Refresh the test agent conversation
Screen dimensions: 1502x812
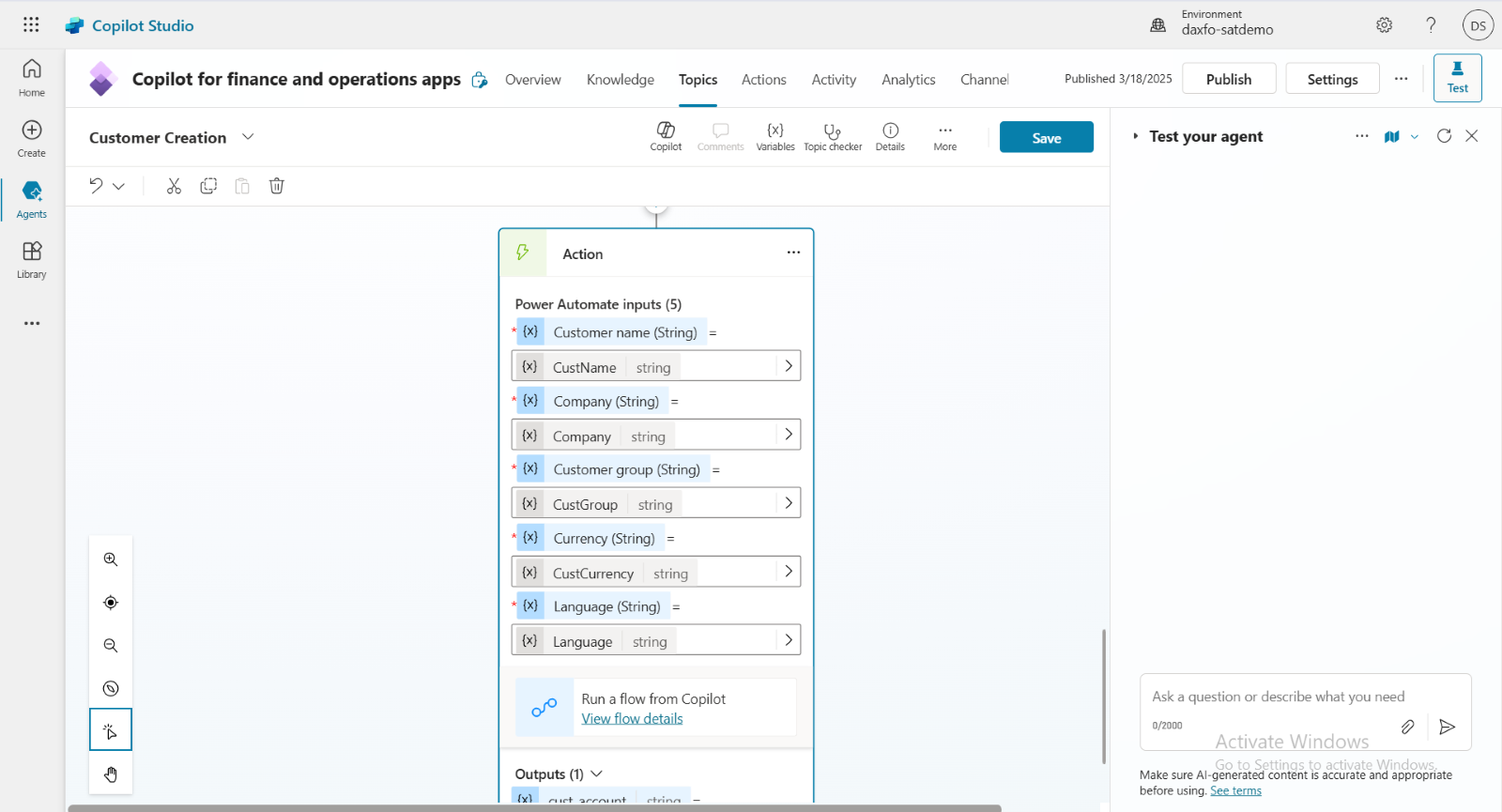[1444, 136]
